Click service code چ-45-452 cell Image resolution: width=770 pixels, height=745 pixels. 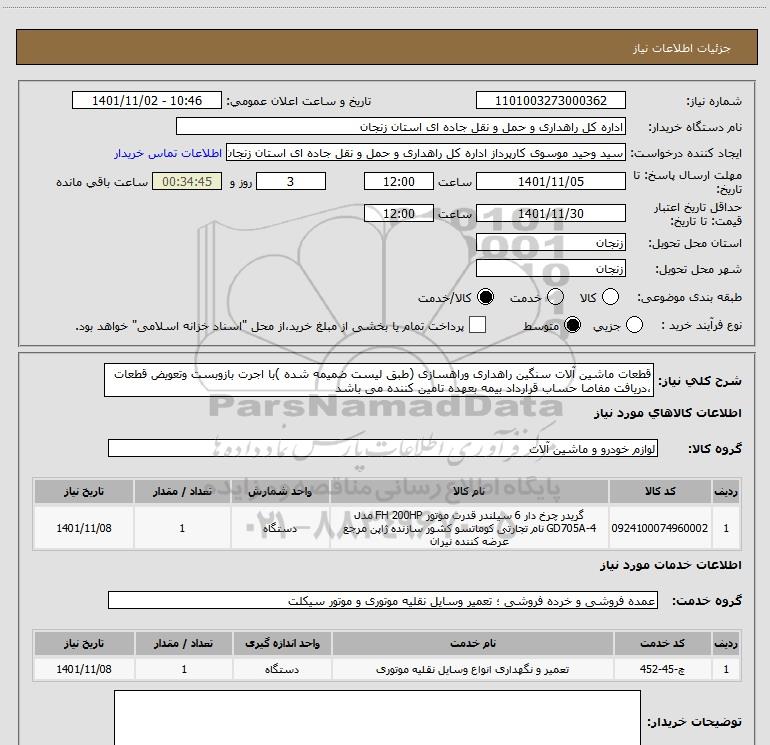(x=662, y=669)
